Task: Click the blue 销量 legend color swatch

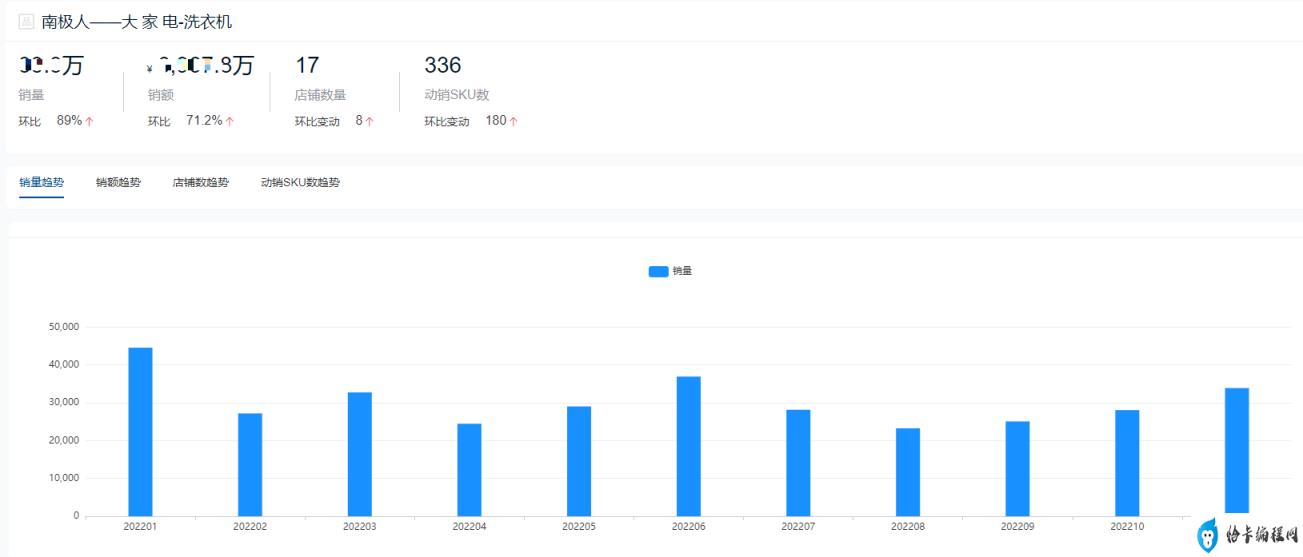Action: 658,271
